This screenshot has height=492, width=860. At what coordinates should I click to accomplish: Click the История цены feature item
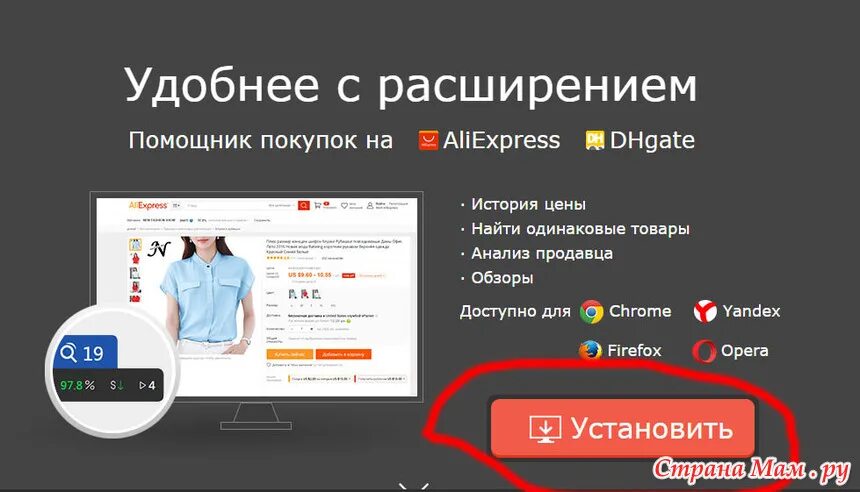click(x=528, y=204)
